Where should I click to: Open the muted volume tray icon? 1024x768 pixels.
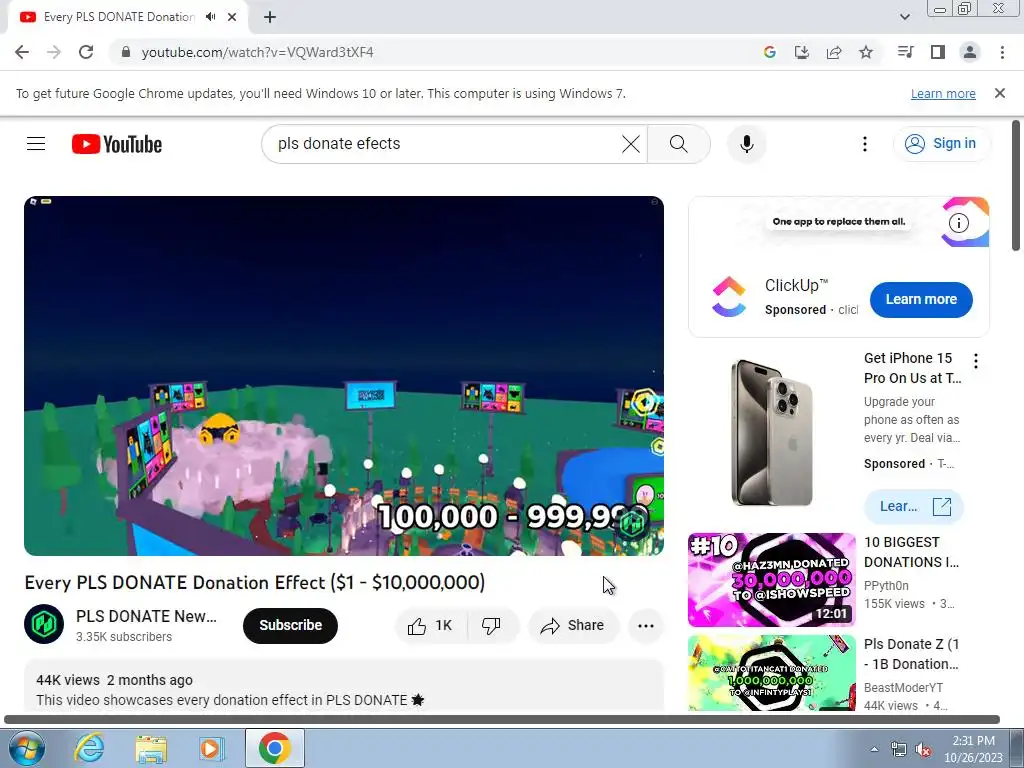[923, 749]
